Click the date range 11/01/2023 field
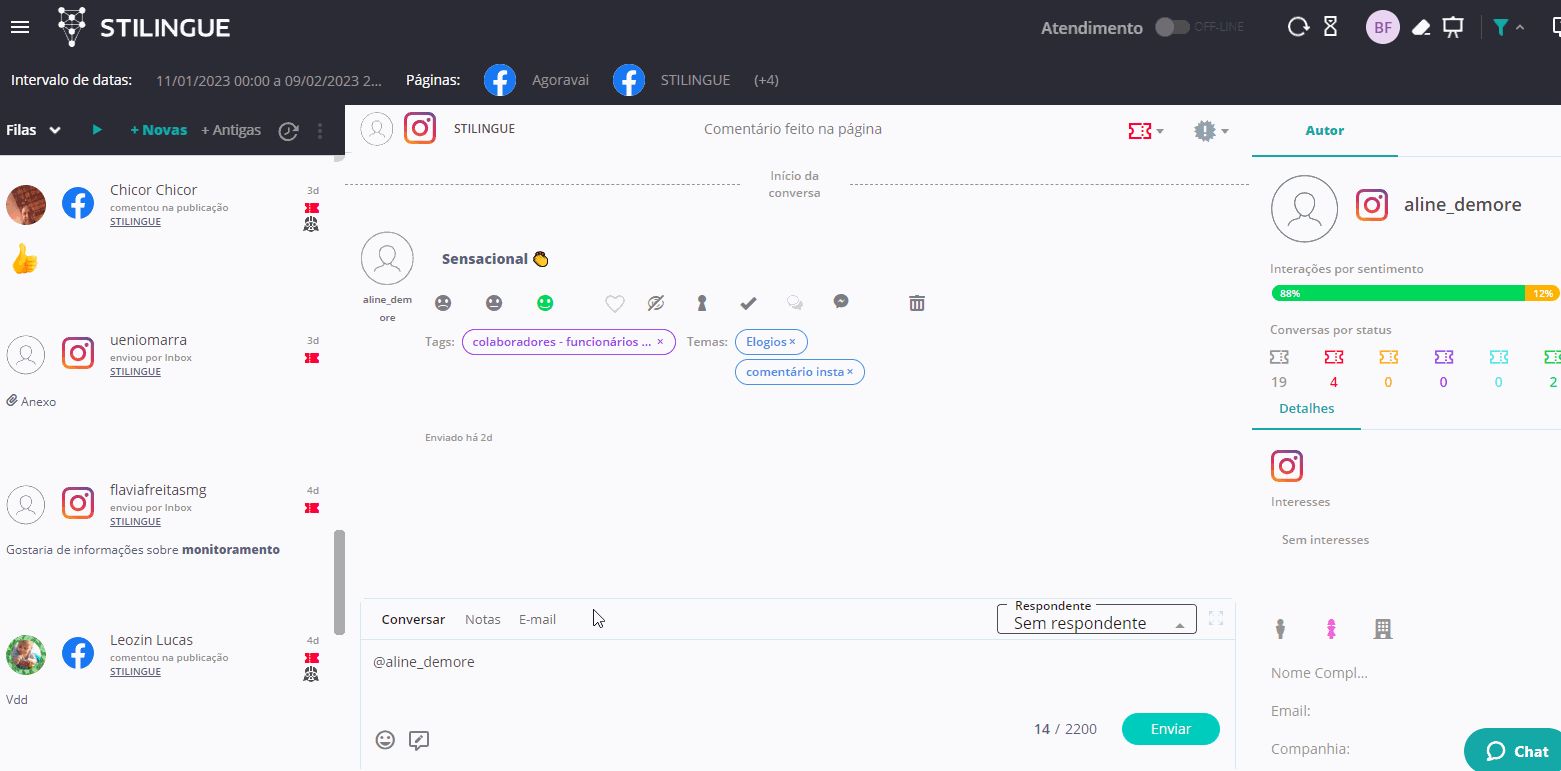This screenshot has height=771, width=1561. (269, 80)
